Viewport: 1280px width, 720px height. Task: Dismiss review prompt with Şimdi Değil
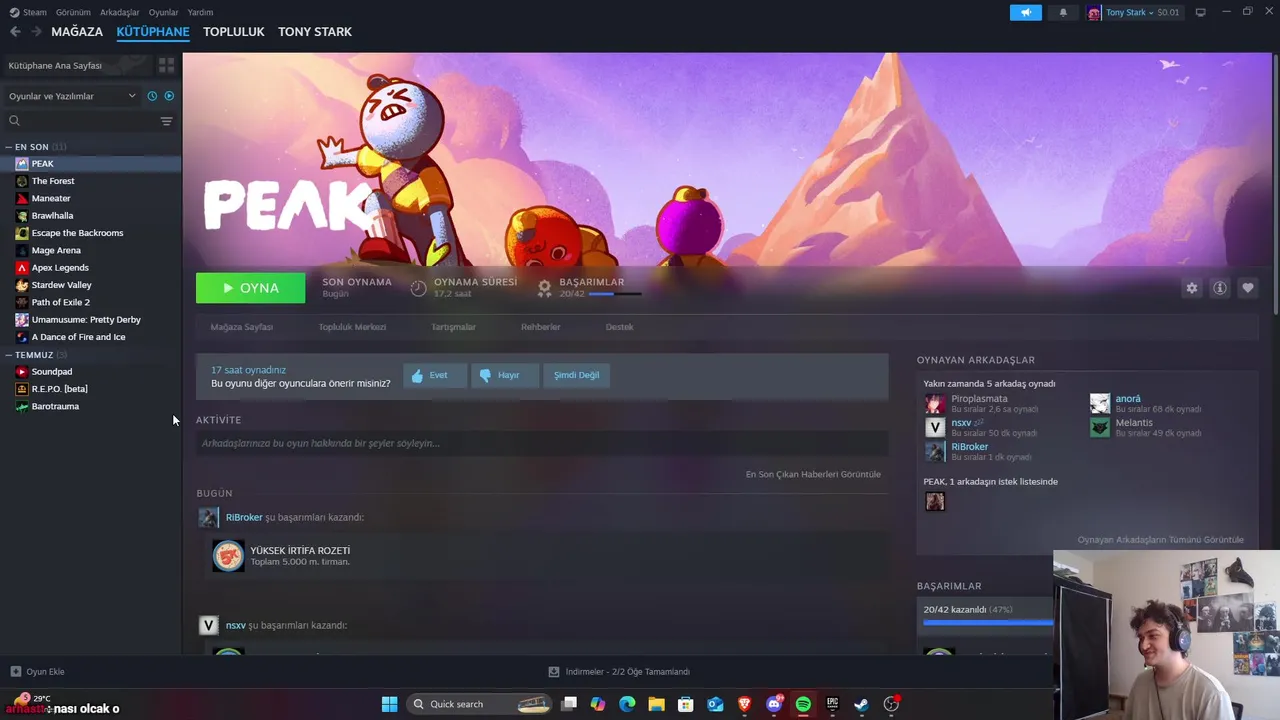577,375
